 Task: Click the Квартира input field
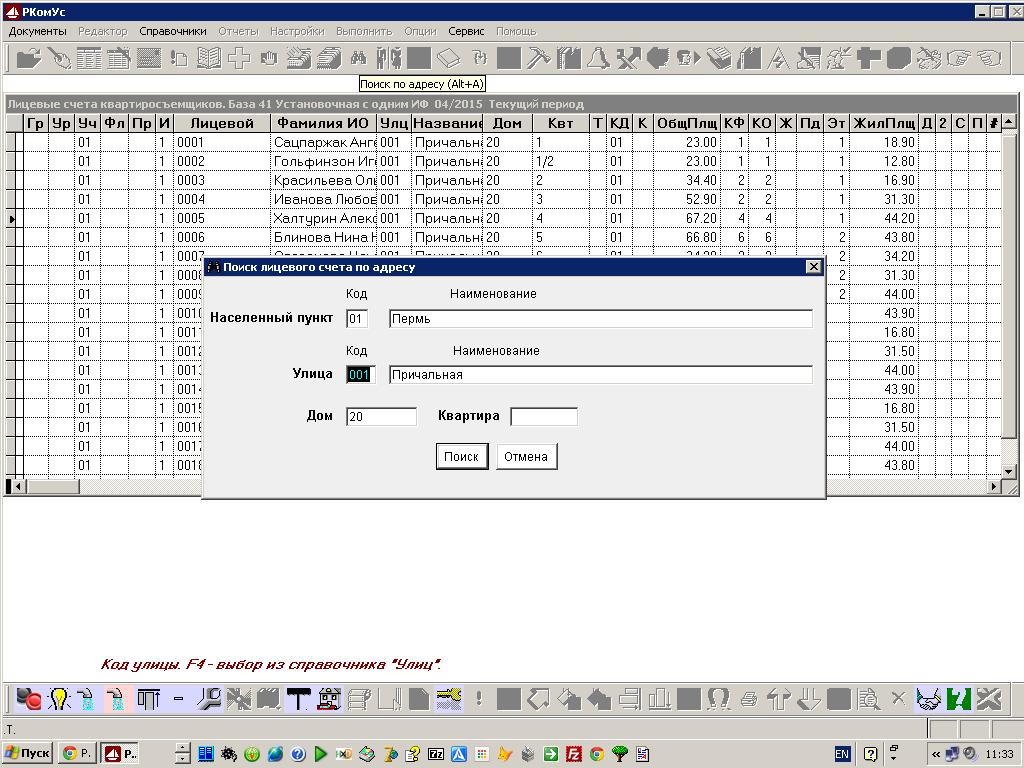coord(544,416)
